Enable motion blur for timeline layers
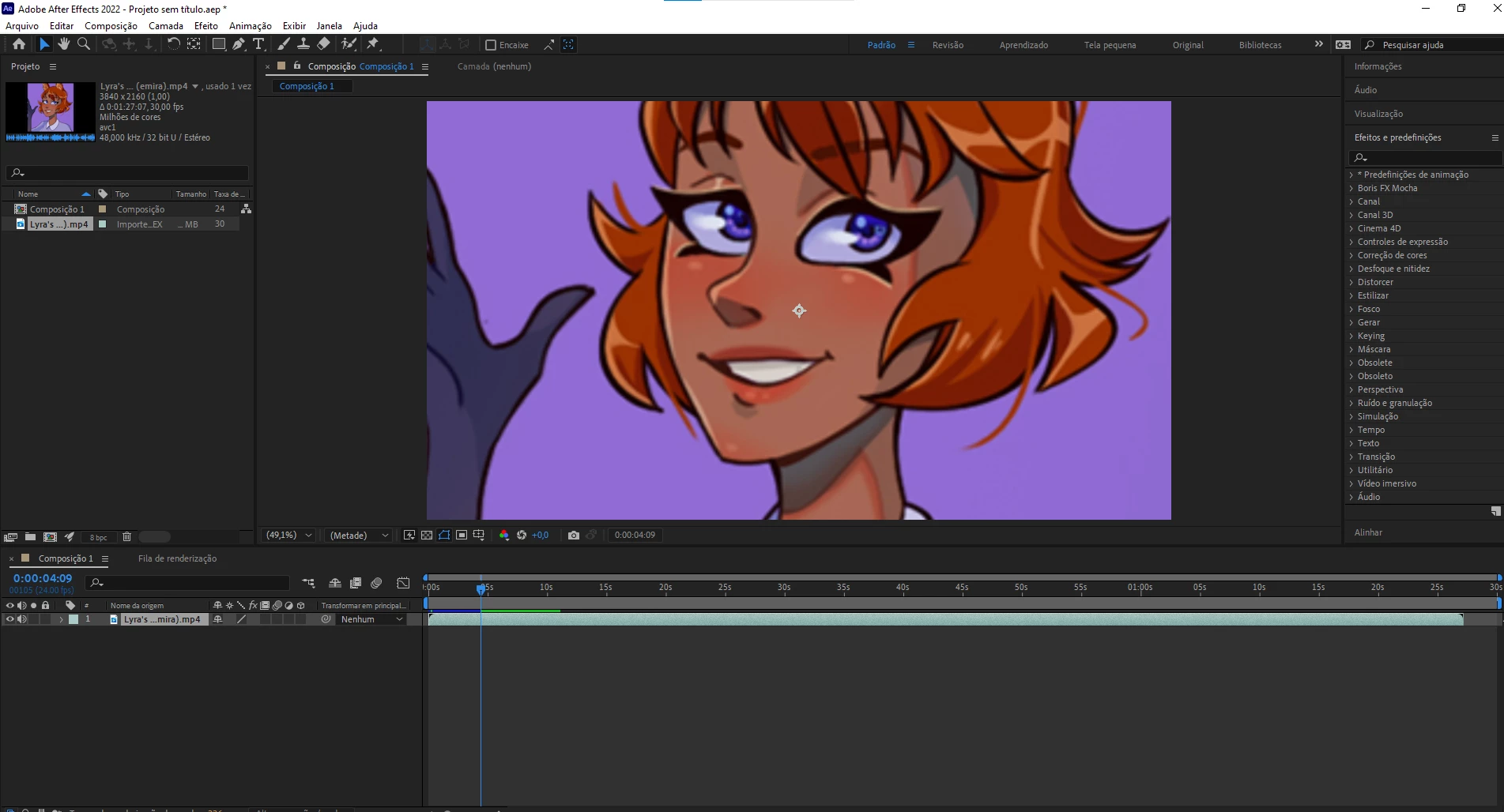This screenshot has height=812, width=1504. tap(376, 583)
